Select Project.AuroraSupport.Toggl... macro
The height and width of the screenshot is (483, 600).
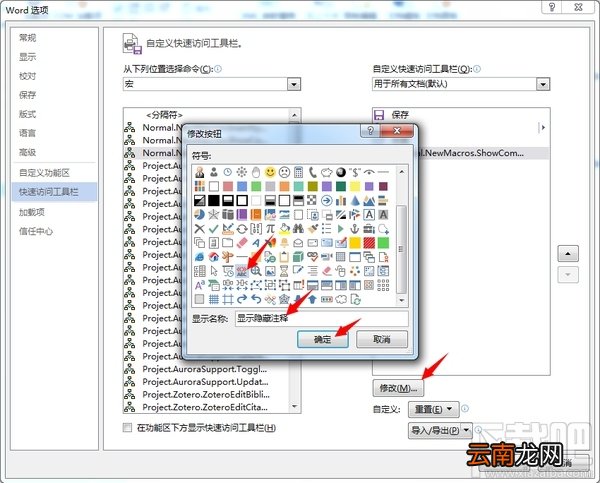(x=207, y=369)
